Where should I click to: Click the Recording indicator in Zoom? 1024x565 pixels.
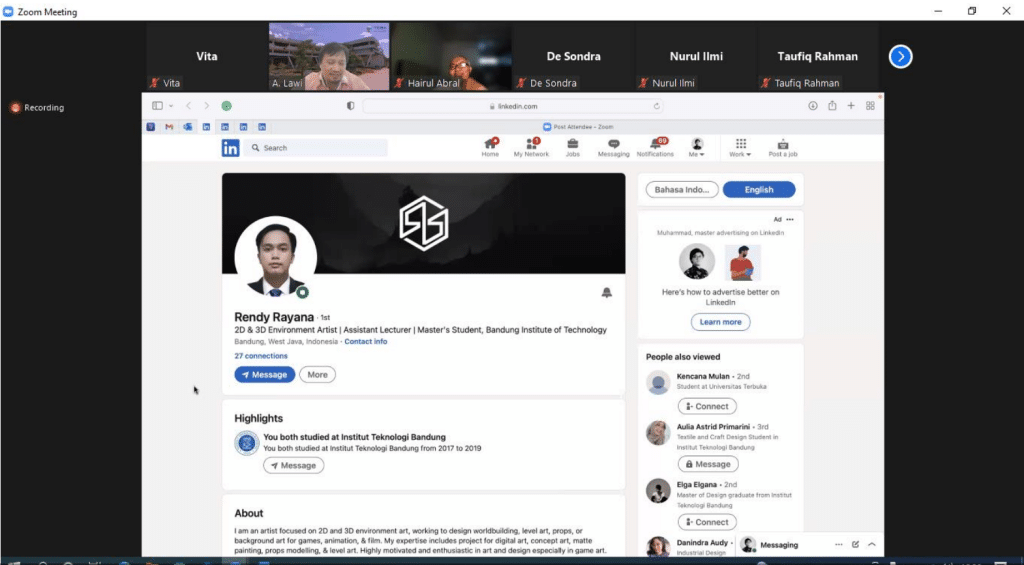click(37, 108)
